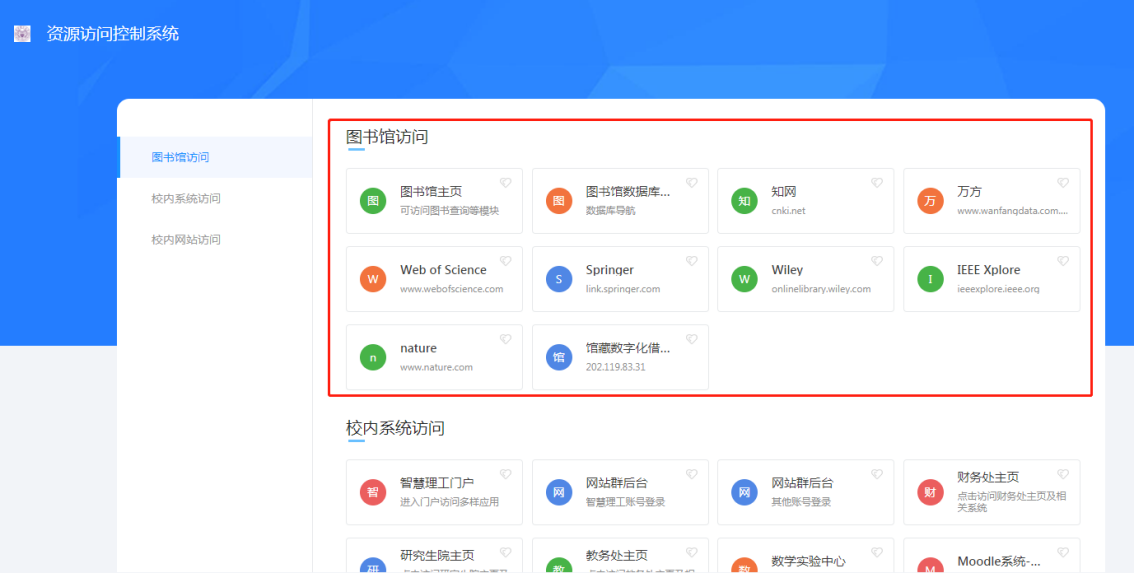Click the red 财 icon for 财务处主页
The width and height of the screenshot is (1134, 574).
pos(930,492)
